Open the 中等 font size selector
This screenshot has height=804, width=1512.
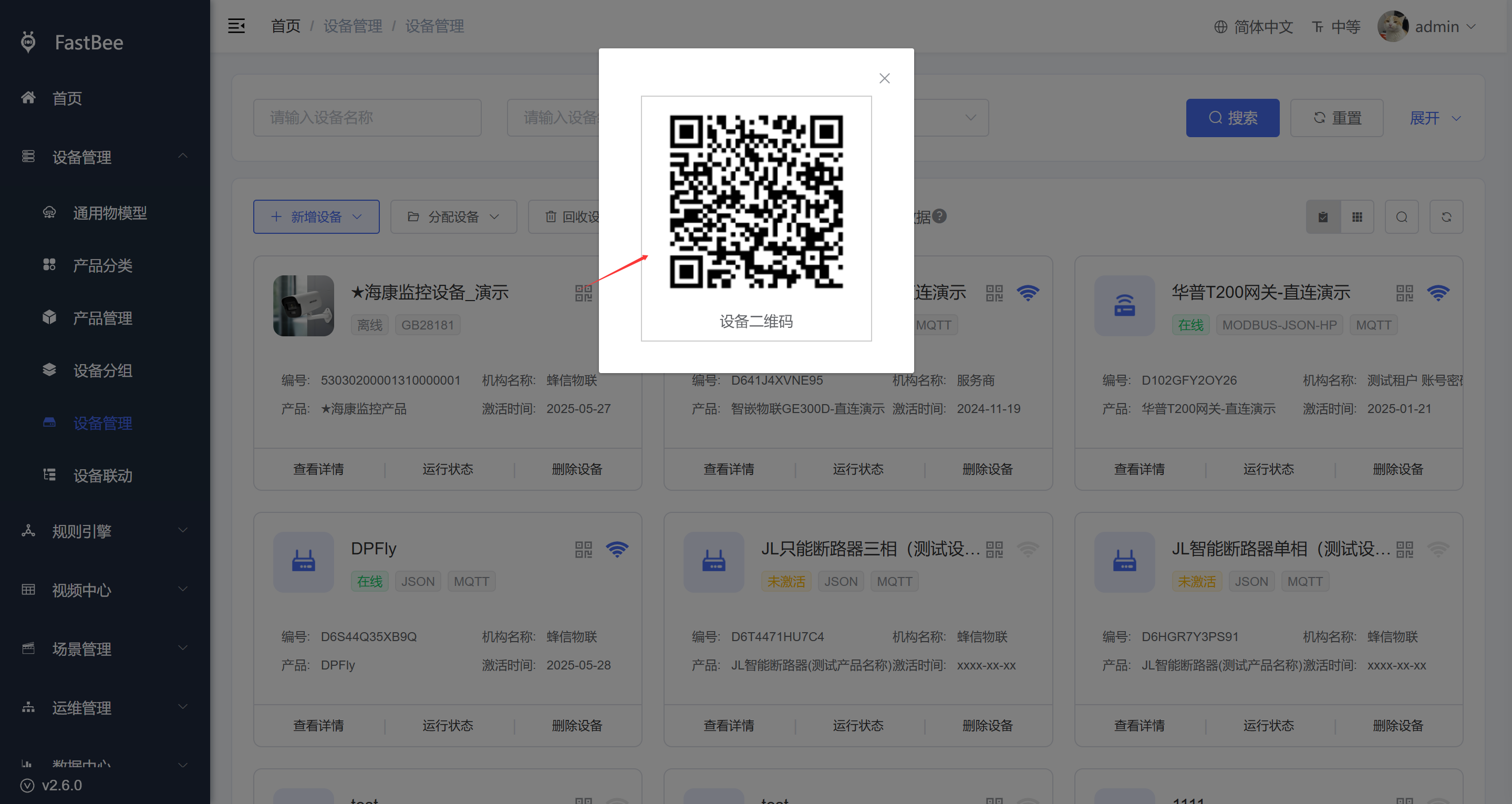pos(1337,27)
